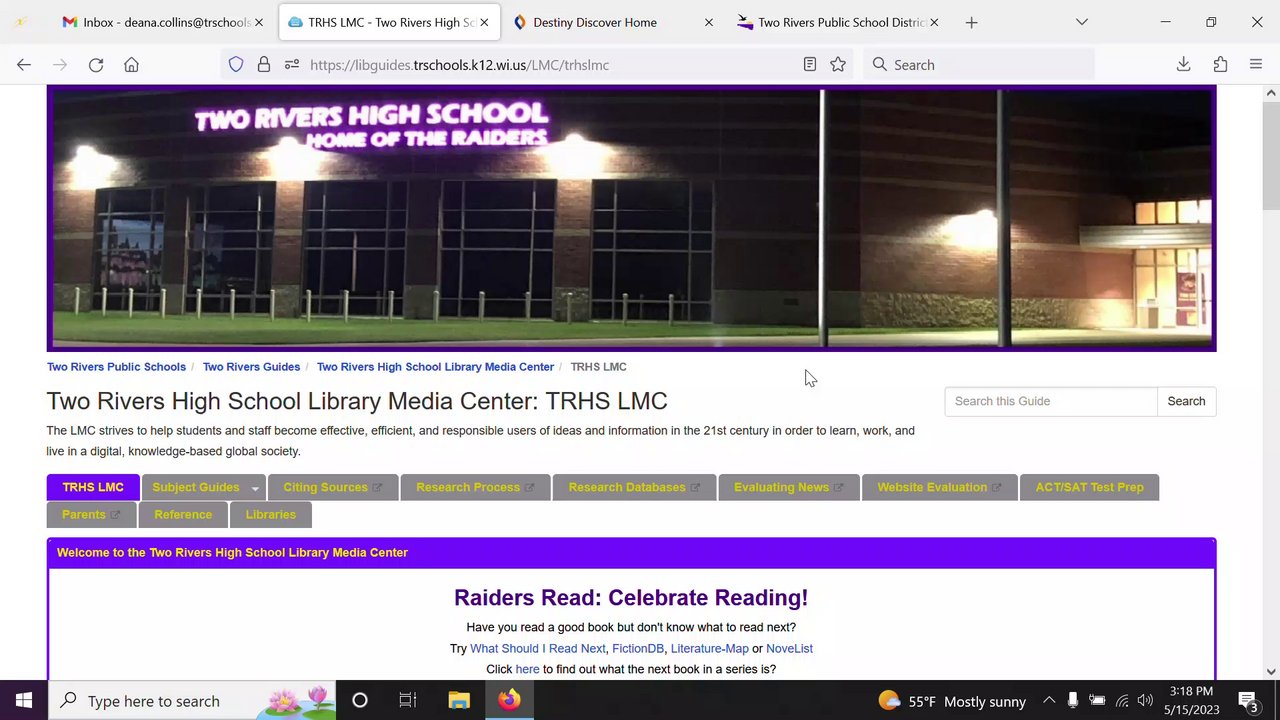The height and width of the screenshot is (720, 1280).
Task: Open the Libraries tab
Action: tap(271, 515)
